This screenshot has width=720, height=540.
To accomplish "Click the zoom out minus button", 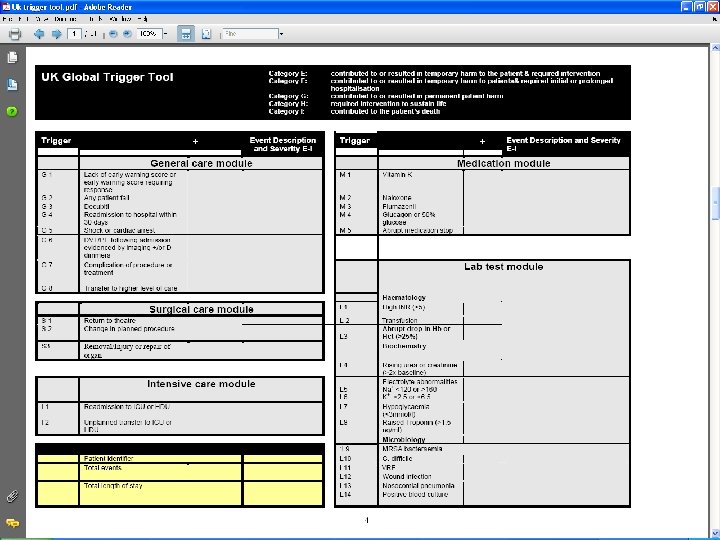I will click(113, 34).
